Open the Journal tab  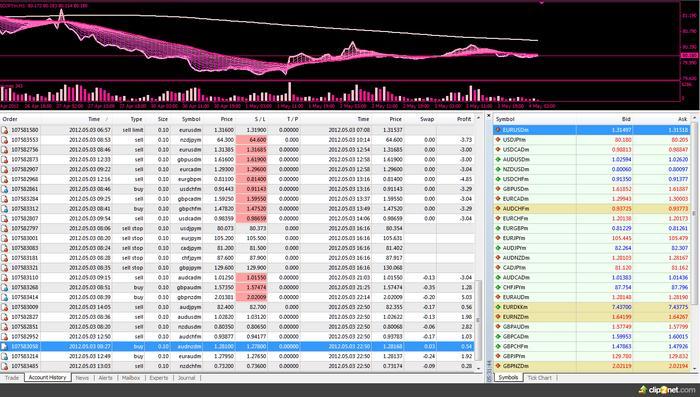(x=187, y=378)
